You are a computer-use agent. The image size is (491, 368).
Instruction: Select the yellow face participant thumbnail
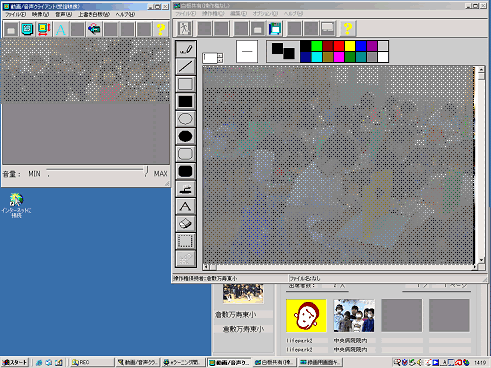click(306, 315)
